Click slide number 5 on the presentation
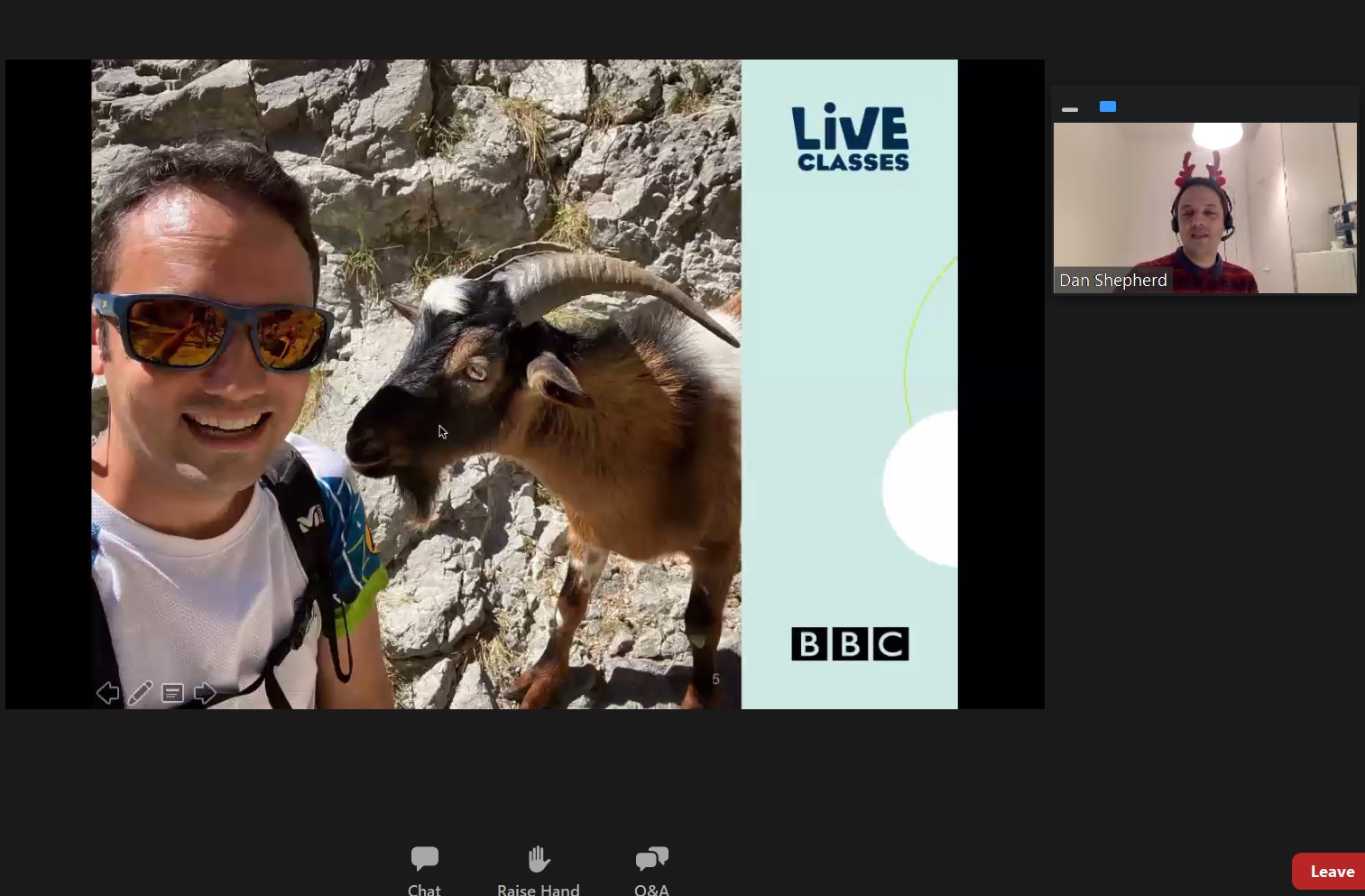 point(715,679)
